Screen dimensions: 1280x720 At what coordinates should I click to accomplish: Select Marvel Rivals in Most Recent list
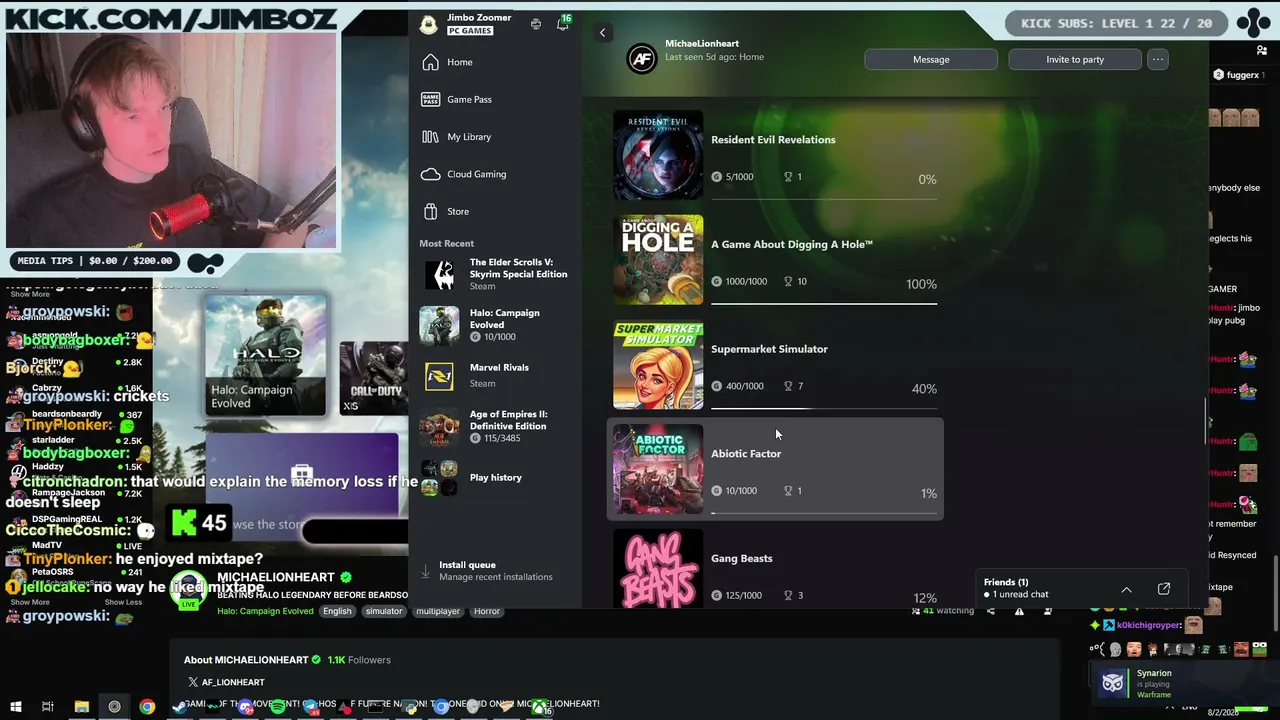coord(495,375)
